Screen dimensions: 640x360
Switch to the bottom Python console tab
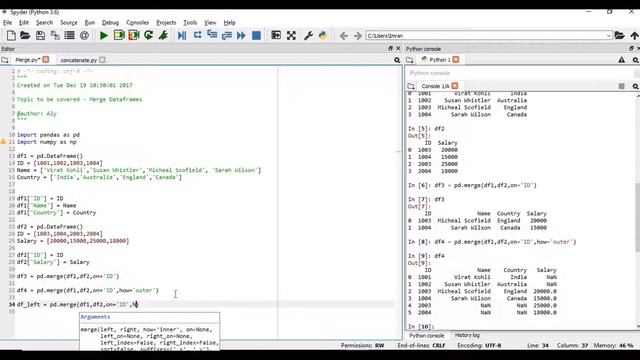tap(427, 336)
